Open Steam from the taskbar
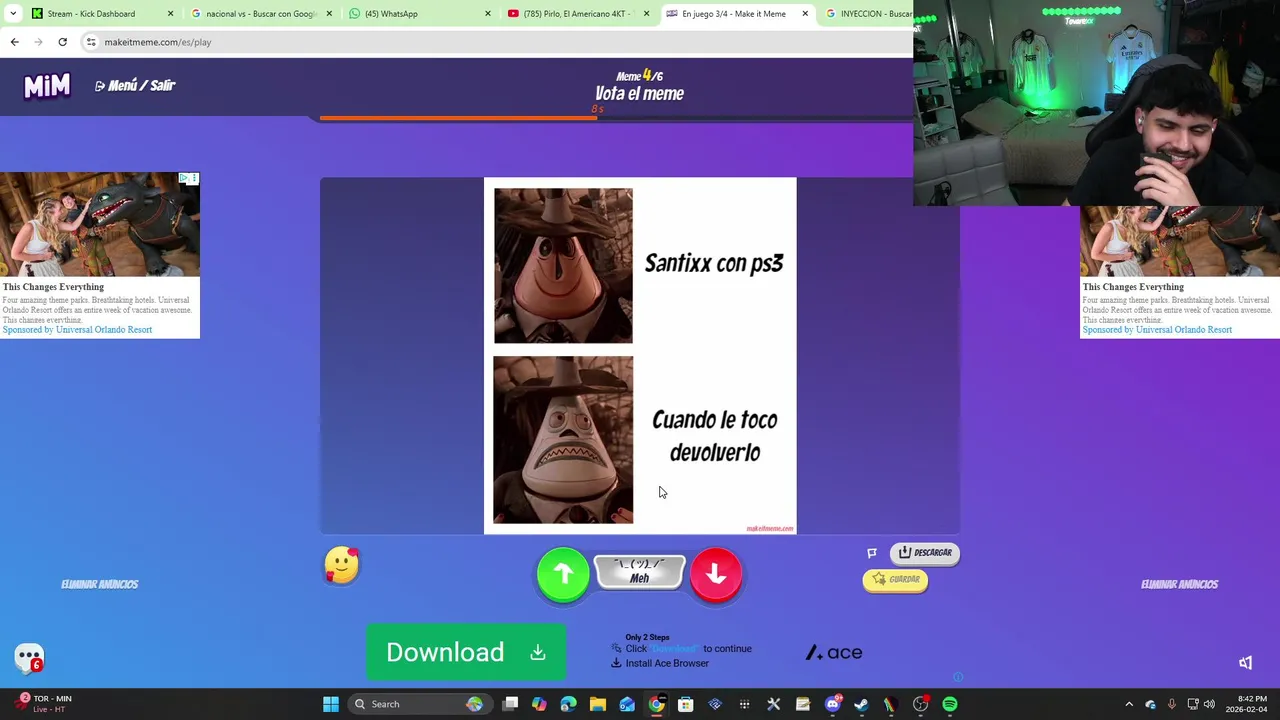Viewport: 1280px width, 720px height. coord(861,704)
